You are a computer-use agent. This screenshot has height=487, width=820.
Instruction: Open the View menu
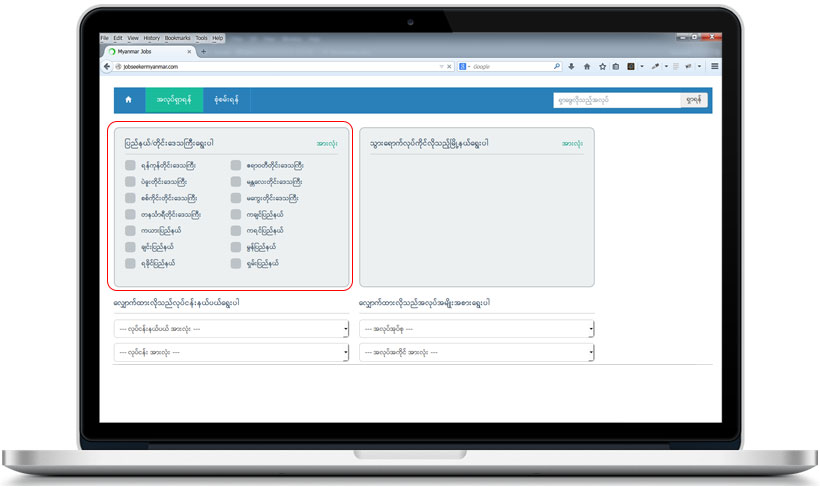pyautogui.click(x=133, y=38)
